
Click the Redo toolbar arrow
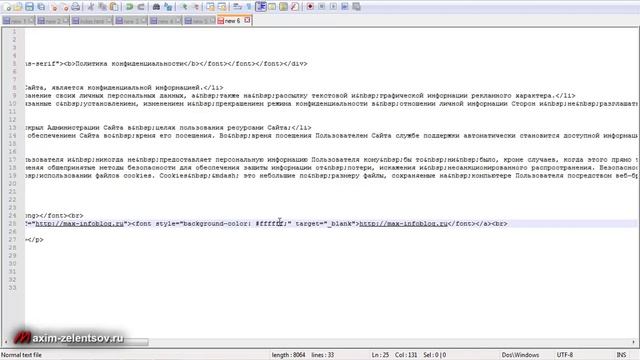pyautogui.click(x=141, y=7)
